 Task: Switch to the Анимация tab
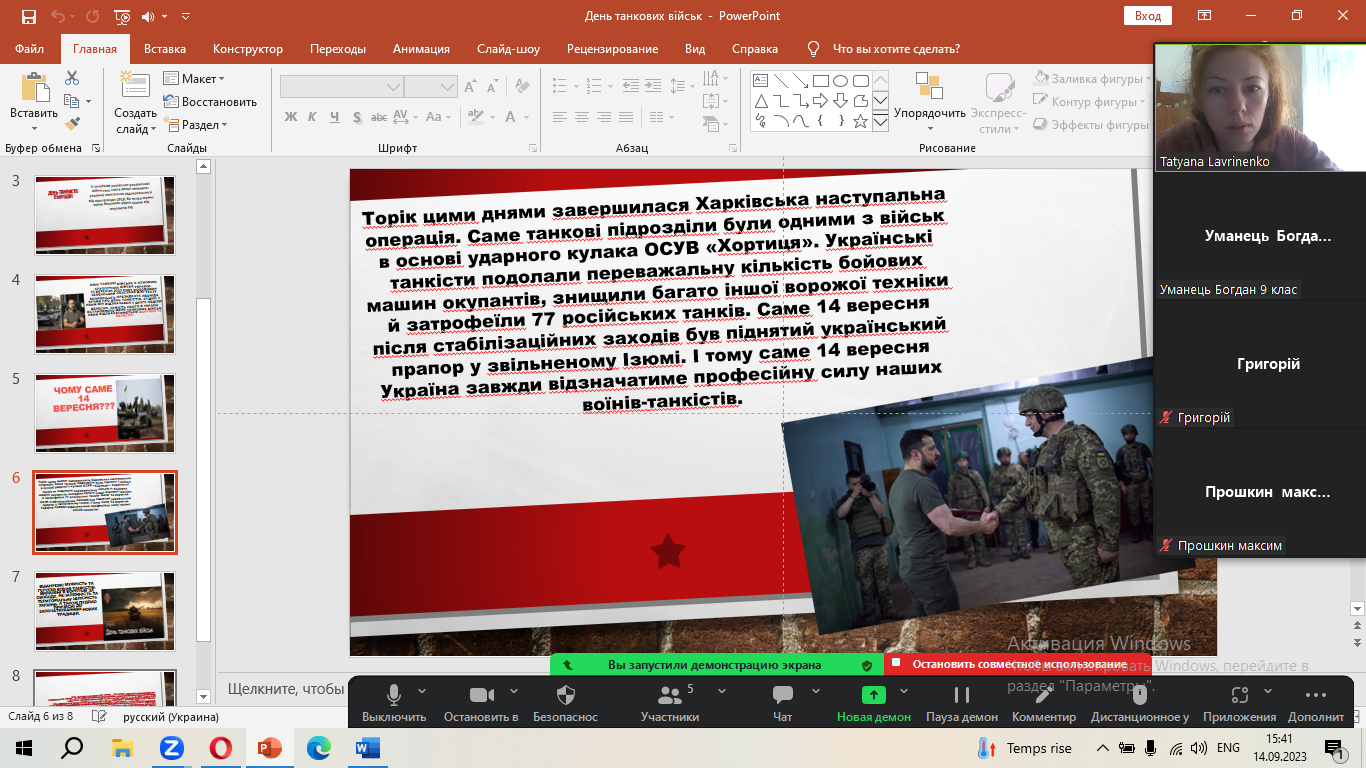pos(421,49)
